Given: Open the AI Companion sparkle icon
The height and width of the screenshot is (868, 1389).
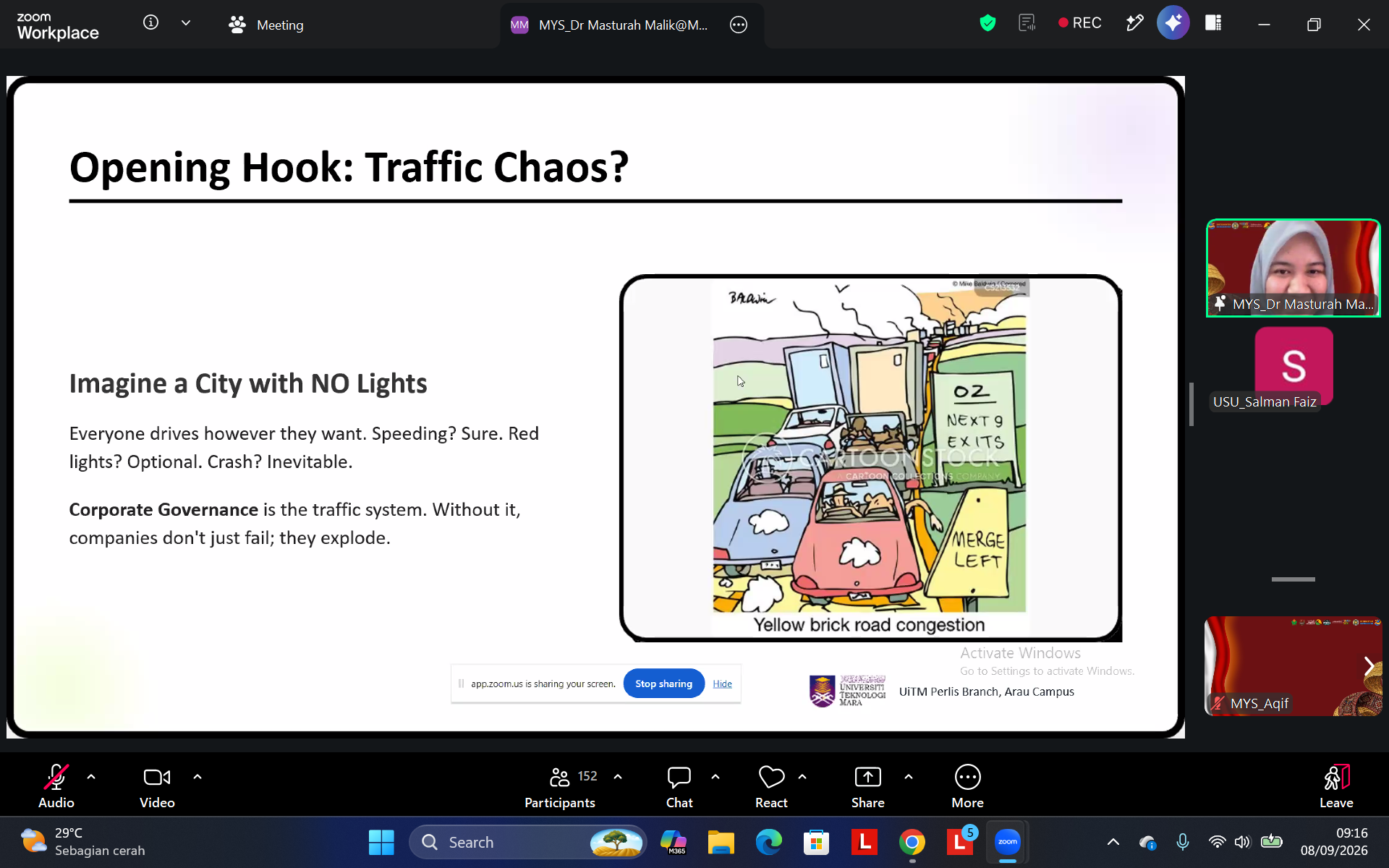Looking at the screenshot, I should click(1173, 23).
